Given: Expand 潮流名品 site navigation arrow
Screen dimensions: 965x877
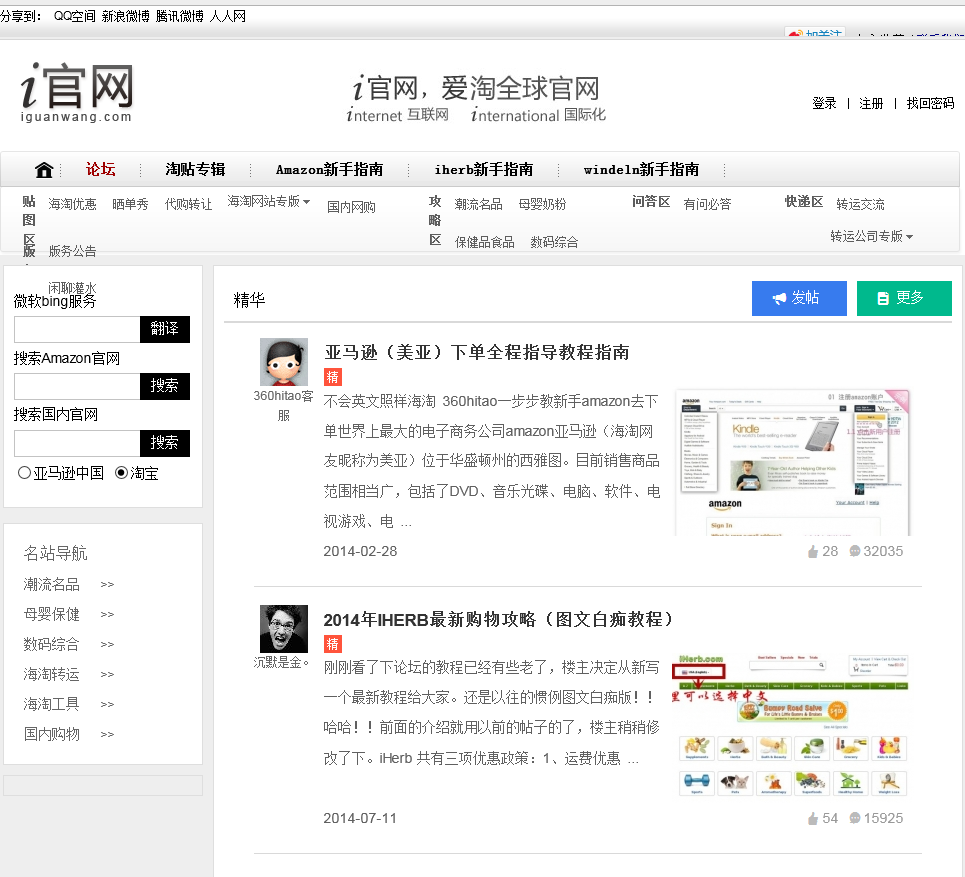Looking at the screenshot, I should 107,585.
